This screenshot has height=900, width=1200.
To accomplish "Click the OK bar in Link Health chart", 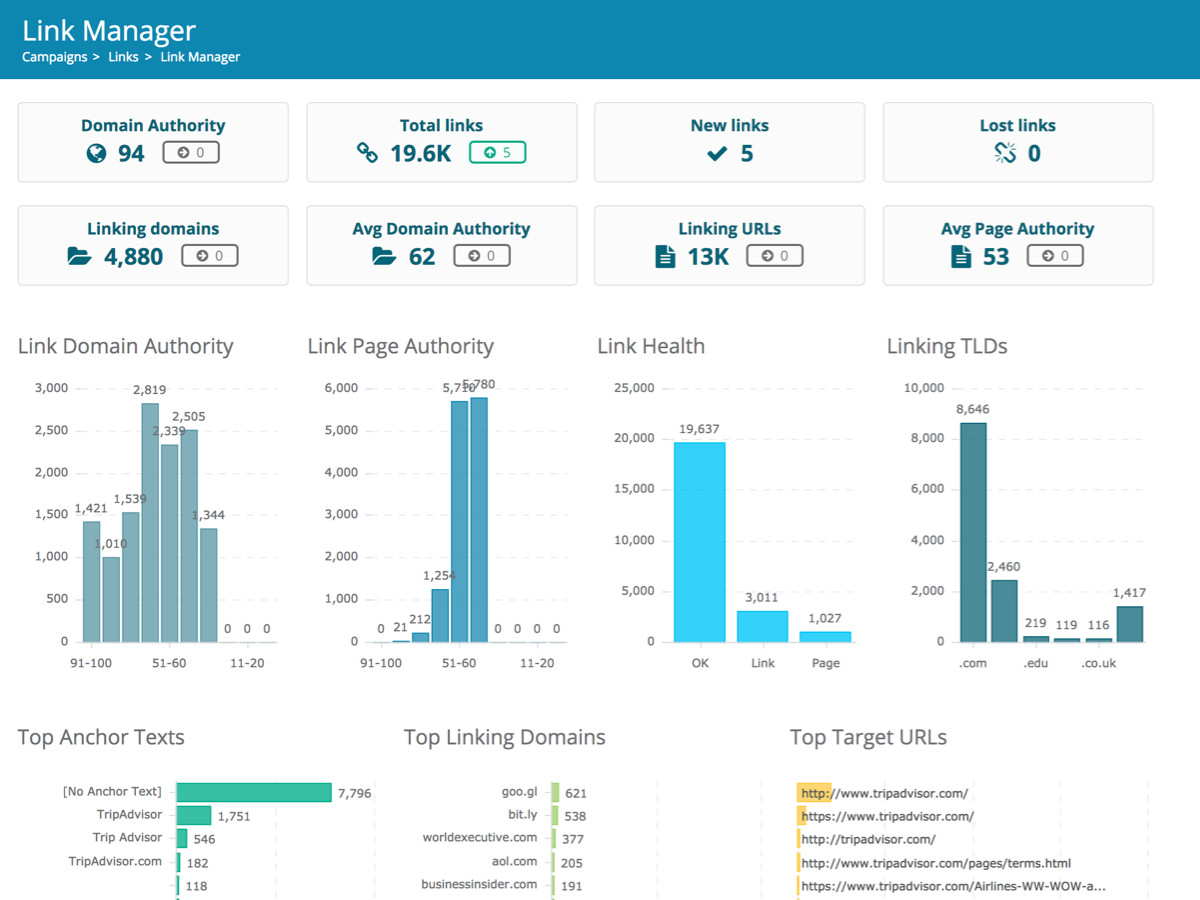I will 699,541.
